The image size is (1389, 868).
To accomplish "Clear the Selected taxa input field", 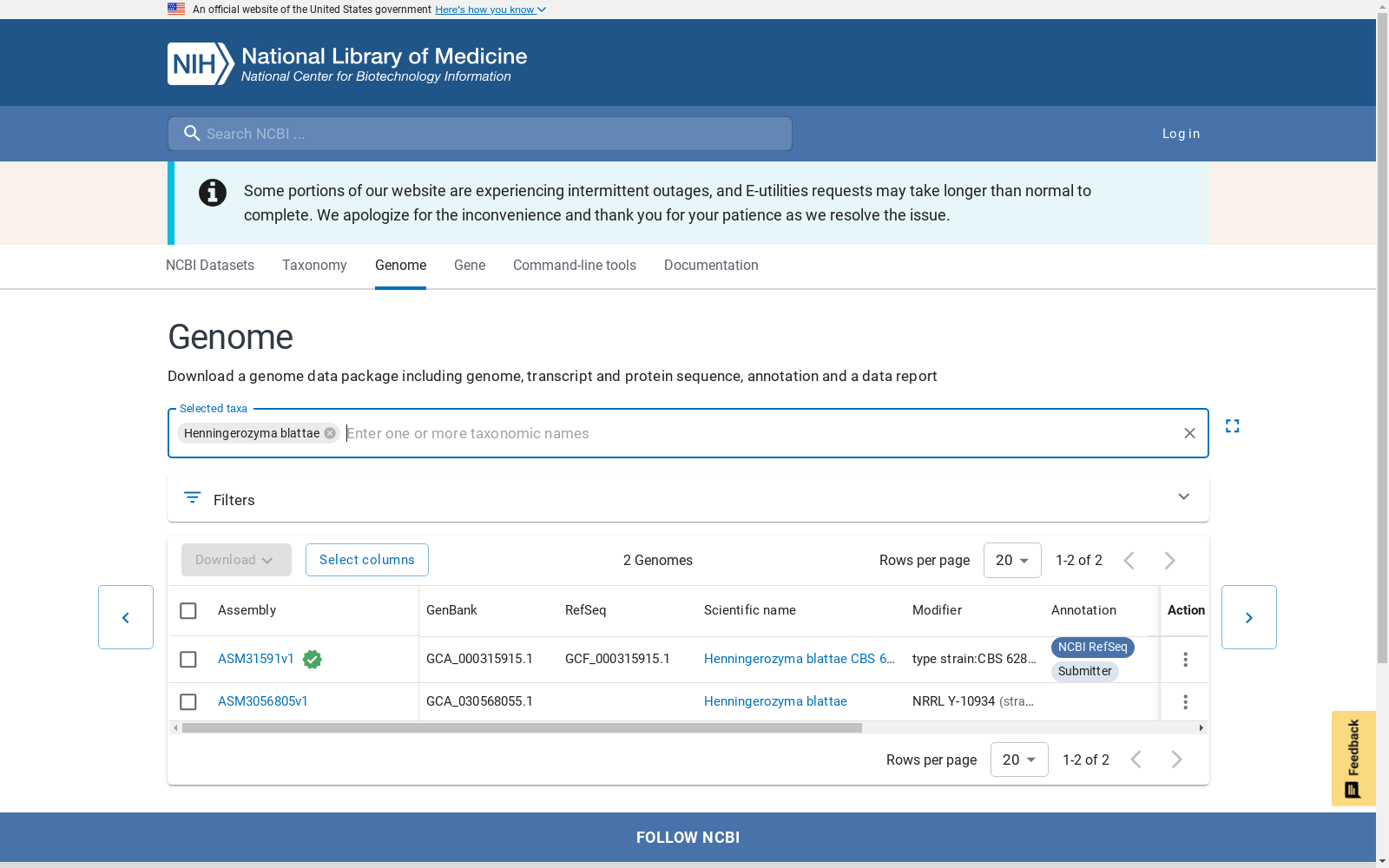I will tap(1189, 433).
